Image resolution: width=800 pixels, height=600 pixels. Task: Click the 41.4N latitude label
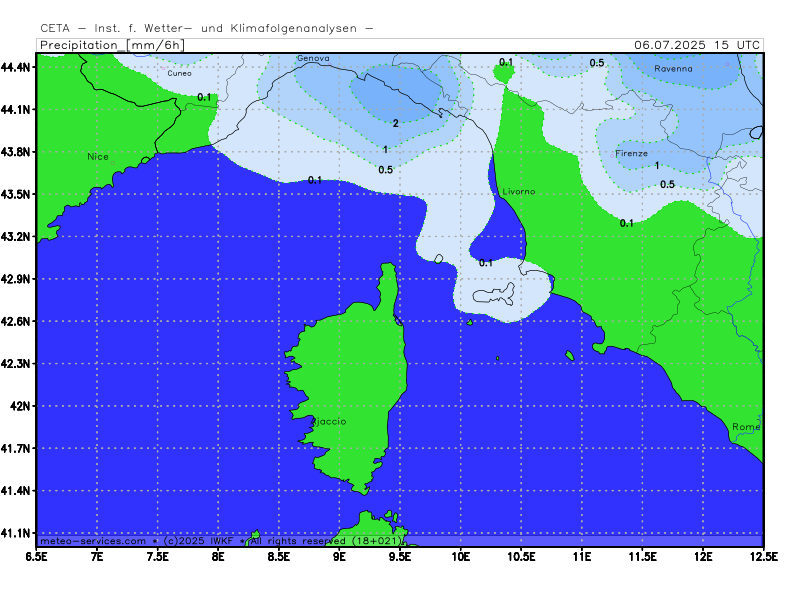(x=18, y=490)
